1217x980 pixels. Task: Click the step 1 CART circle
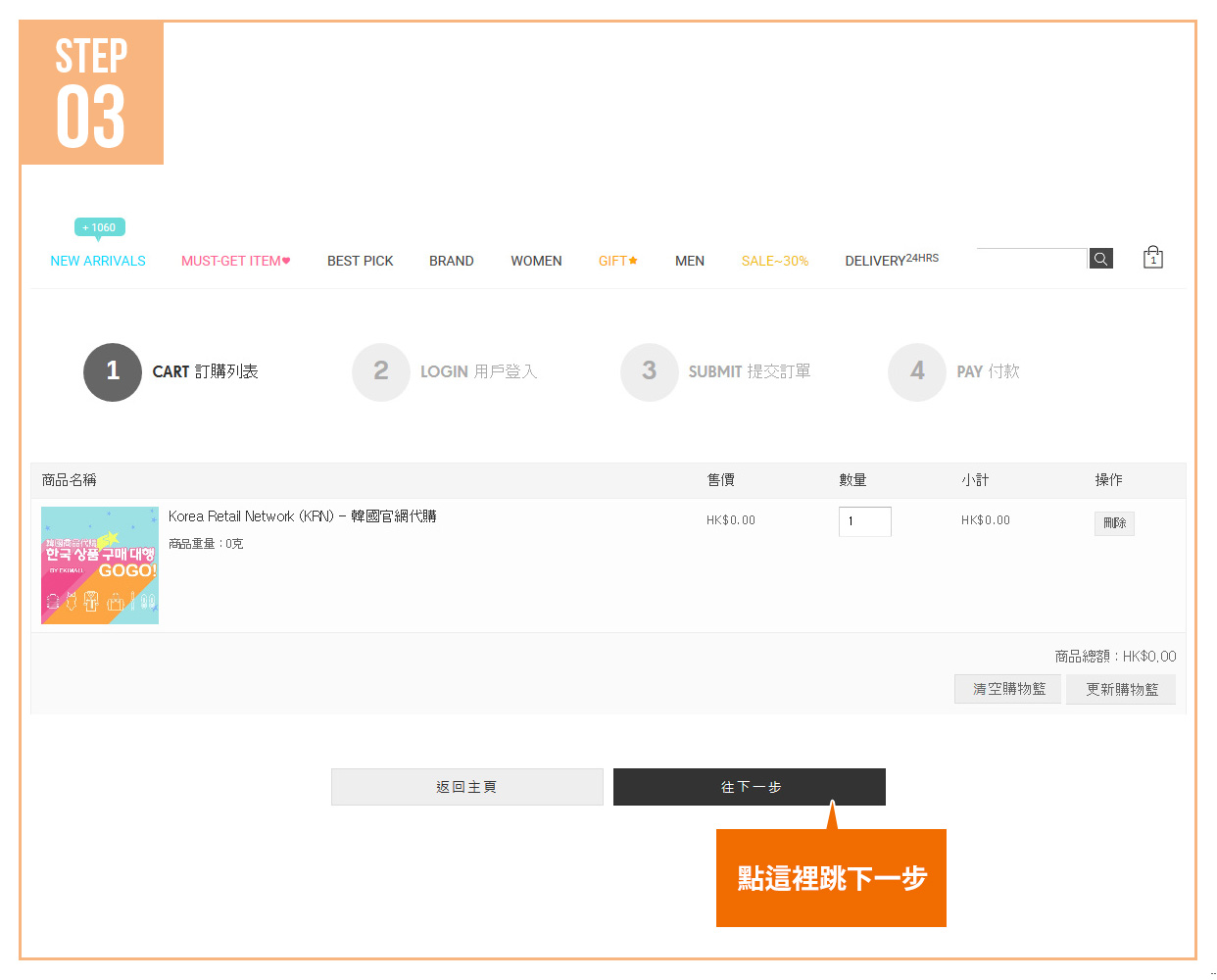coord(113,371)
